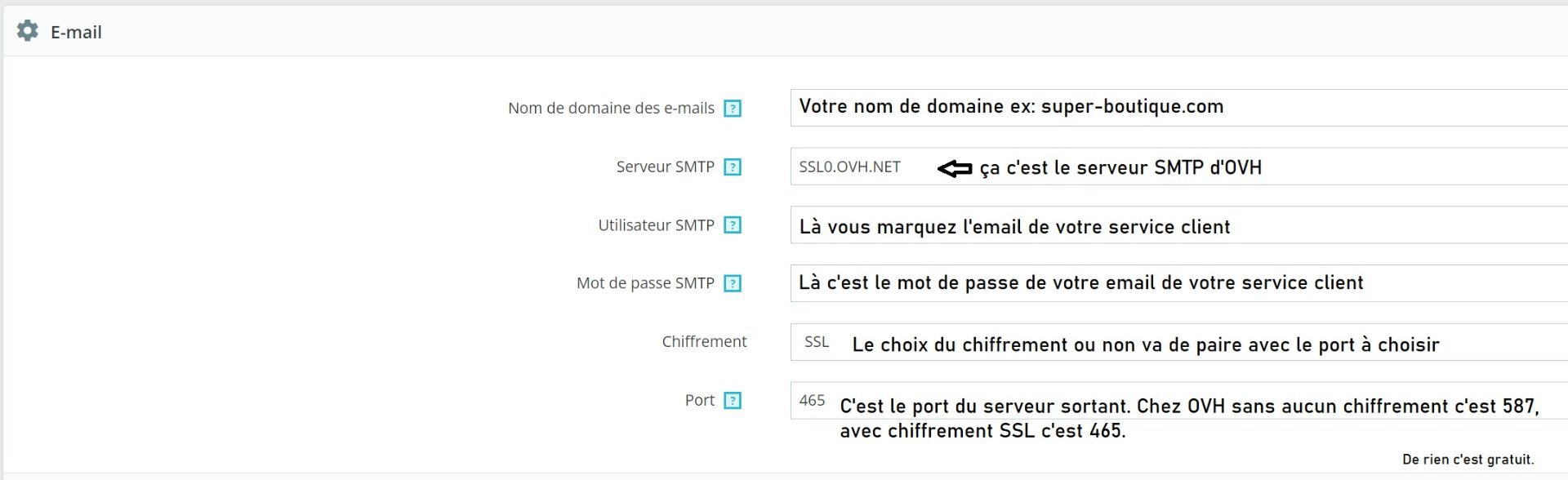Image resolution: width=1568 pixels, height=480 pixels.
Task: Click the Nom de domaine des e-mails label
Action: pos(611,108)
